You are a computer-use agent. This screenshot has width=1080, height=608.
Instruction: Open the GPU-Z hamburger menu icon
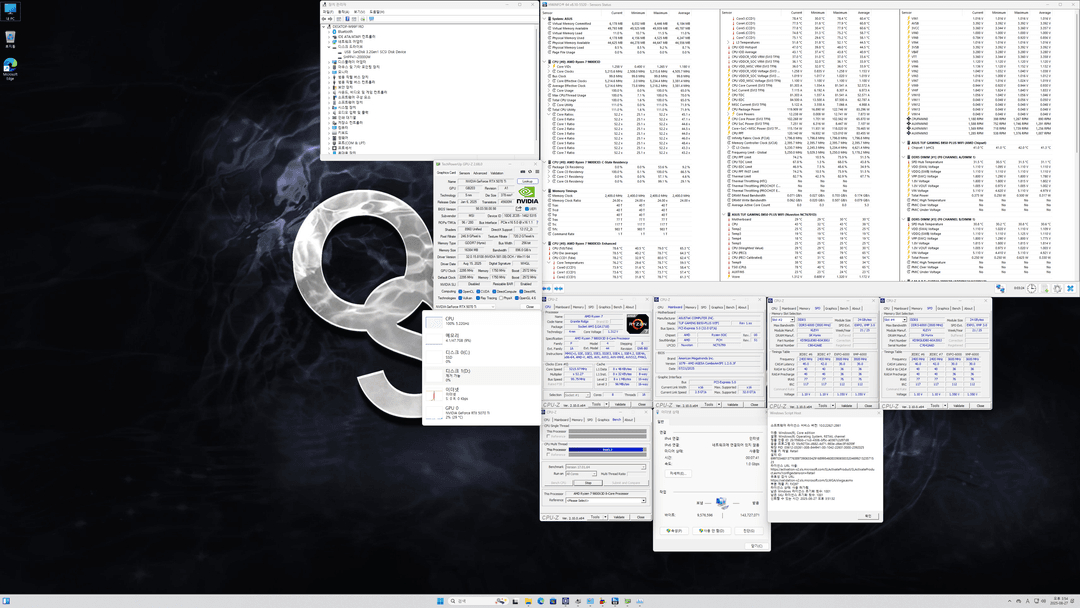tap(537, 171)
